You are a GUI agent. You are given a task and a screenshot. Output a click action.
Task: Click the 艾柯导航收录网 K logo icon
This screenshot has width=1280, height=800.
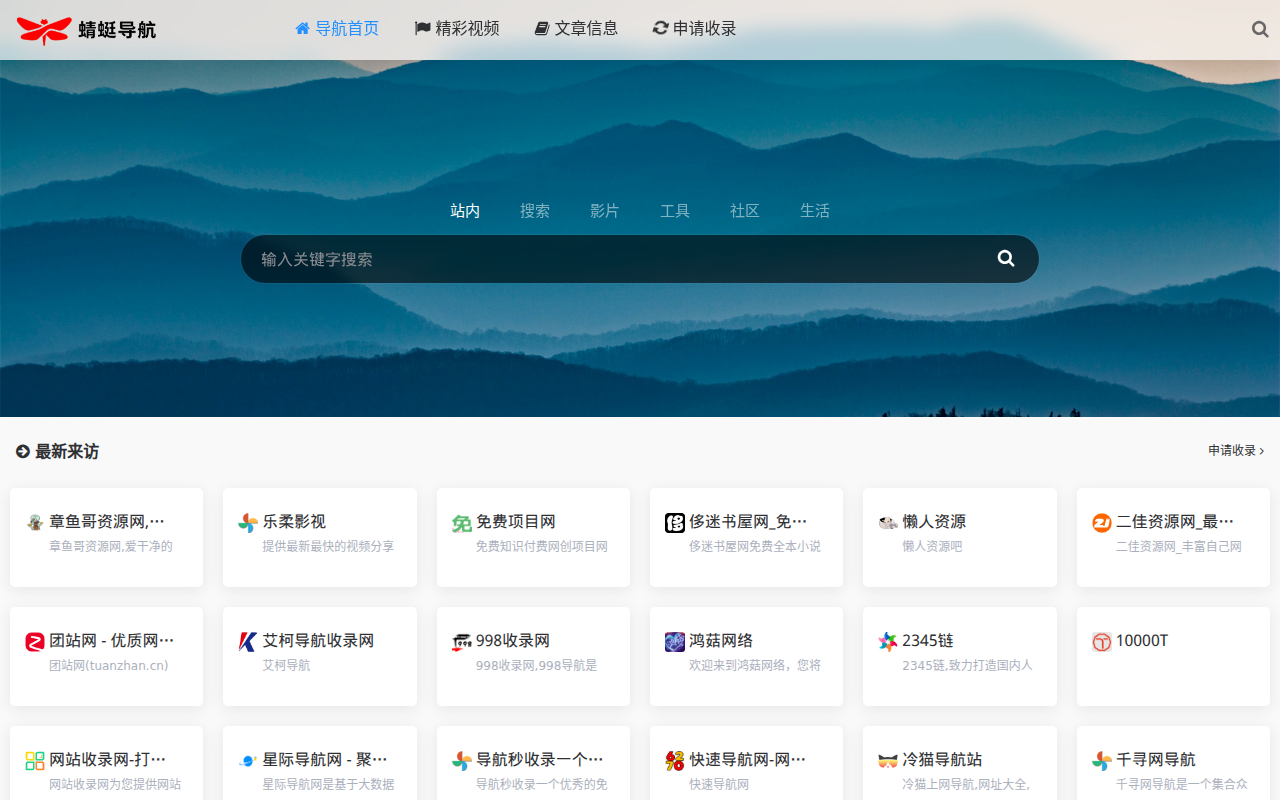[248, 642]
